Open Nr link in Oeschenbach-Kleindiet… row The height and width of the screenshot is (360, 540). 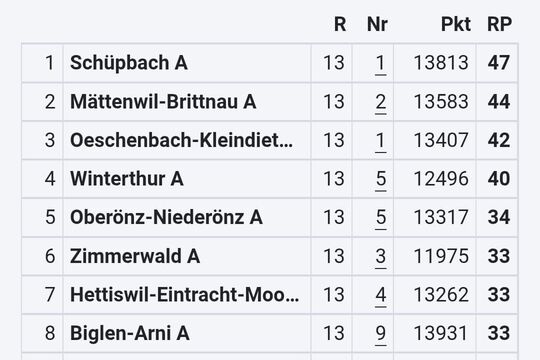pyautogui.click(x=380, y=141)
